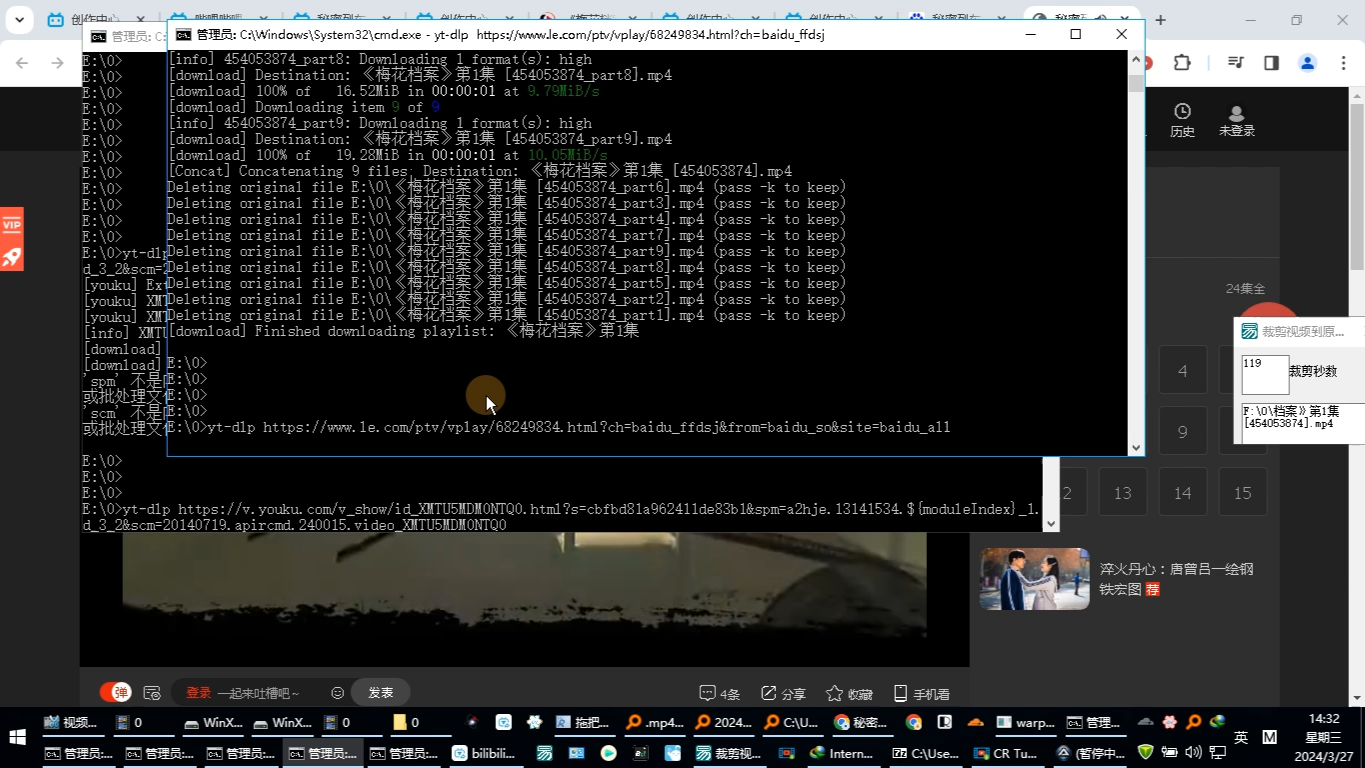Open the bilibili taskbar item
This screenshot has height=768, width=1365.
coord(484,753)
